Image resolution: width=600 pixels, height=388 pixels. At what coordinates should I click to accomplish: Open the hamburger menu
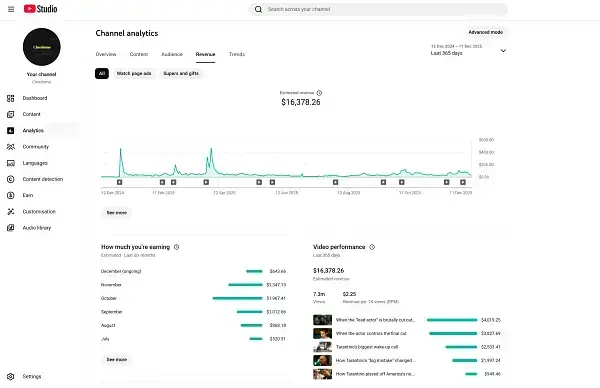tap(11, 9)
